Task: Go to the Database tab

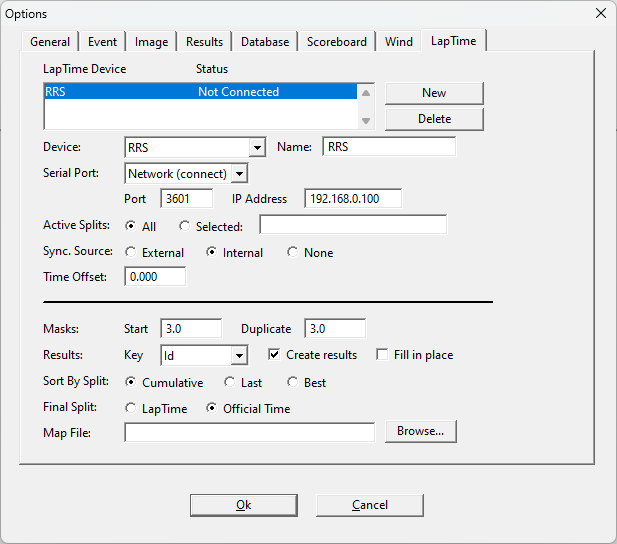Action: pyautogui.click(x=265, y=42)
